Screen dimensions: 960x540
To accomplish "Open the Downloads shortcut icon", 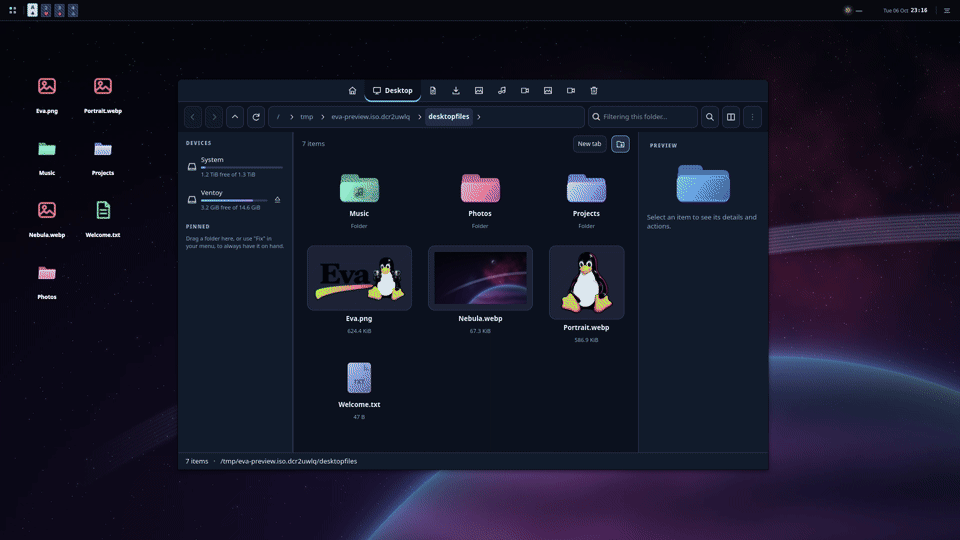I will click(x=456, y=91).
